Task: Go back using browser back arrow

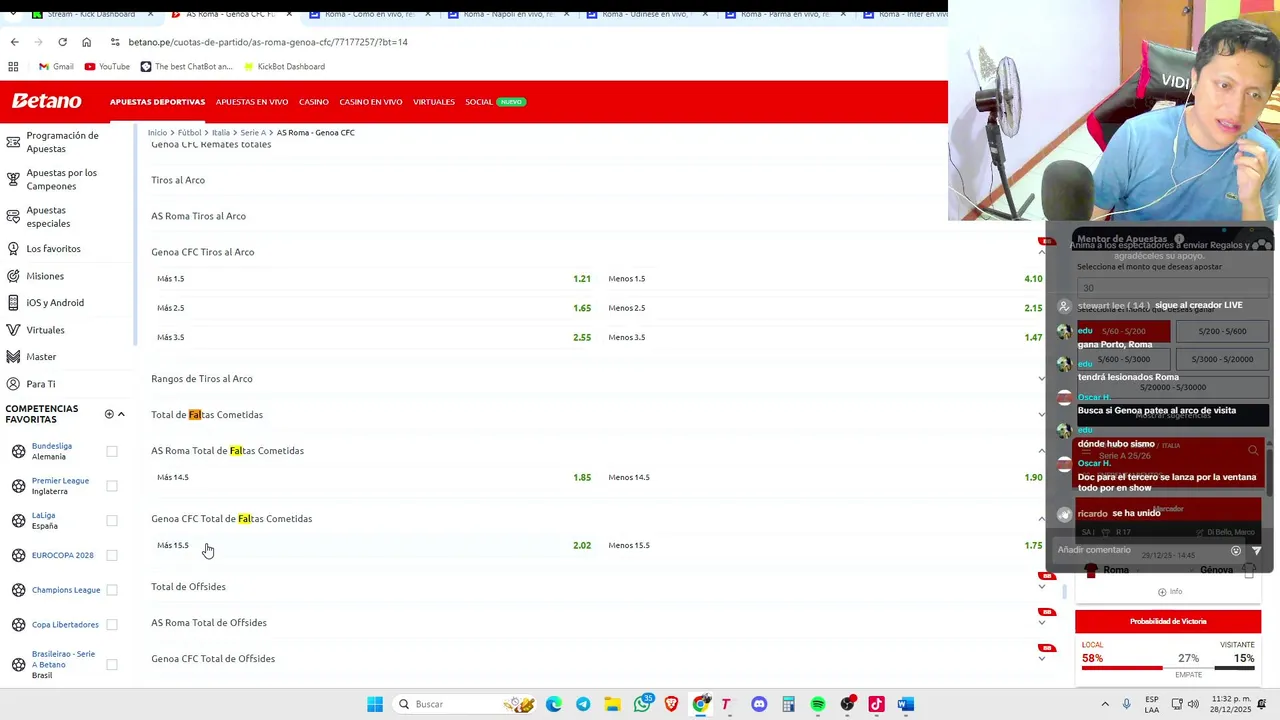Action: pyautogui.click(x=14, y=42)
